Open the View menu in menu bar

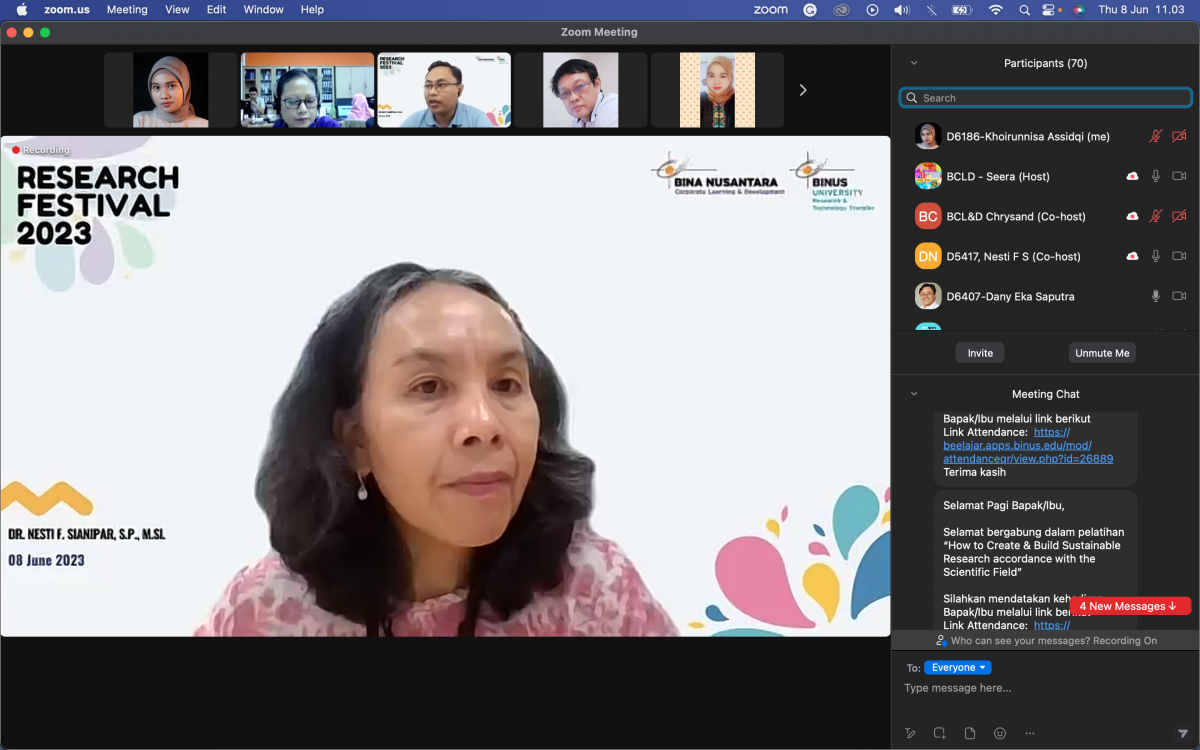(177, 9)
